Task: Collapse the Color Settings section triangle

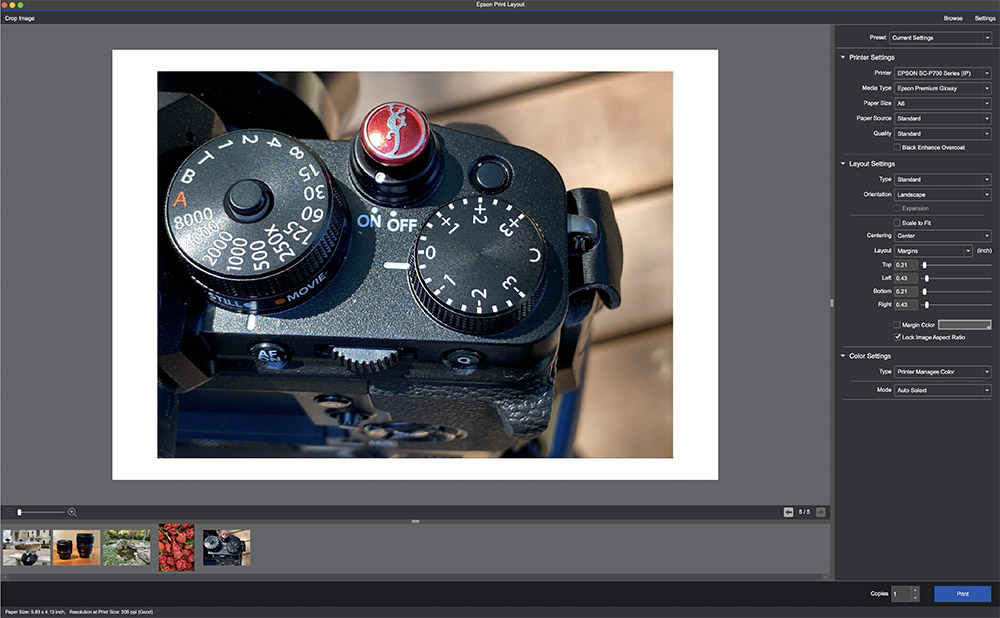Action: click(843, 356)
